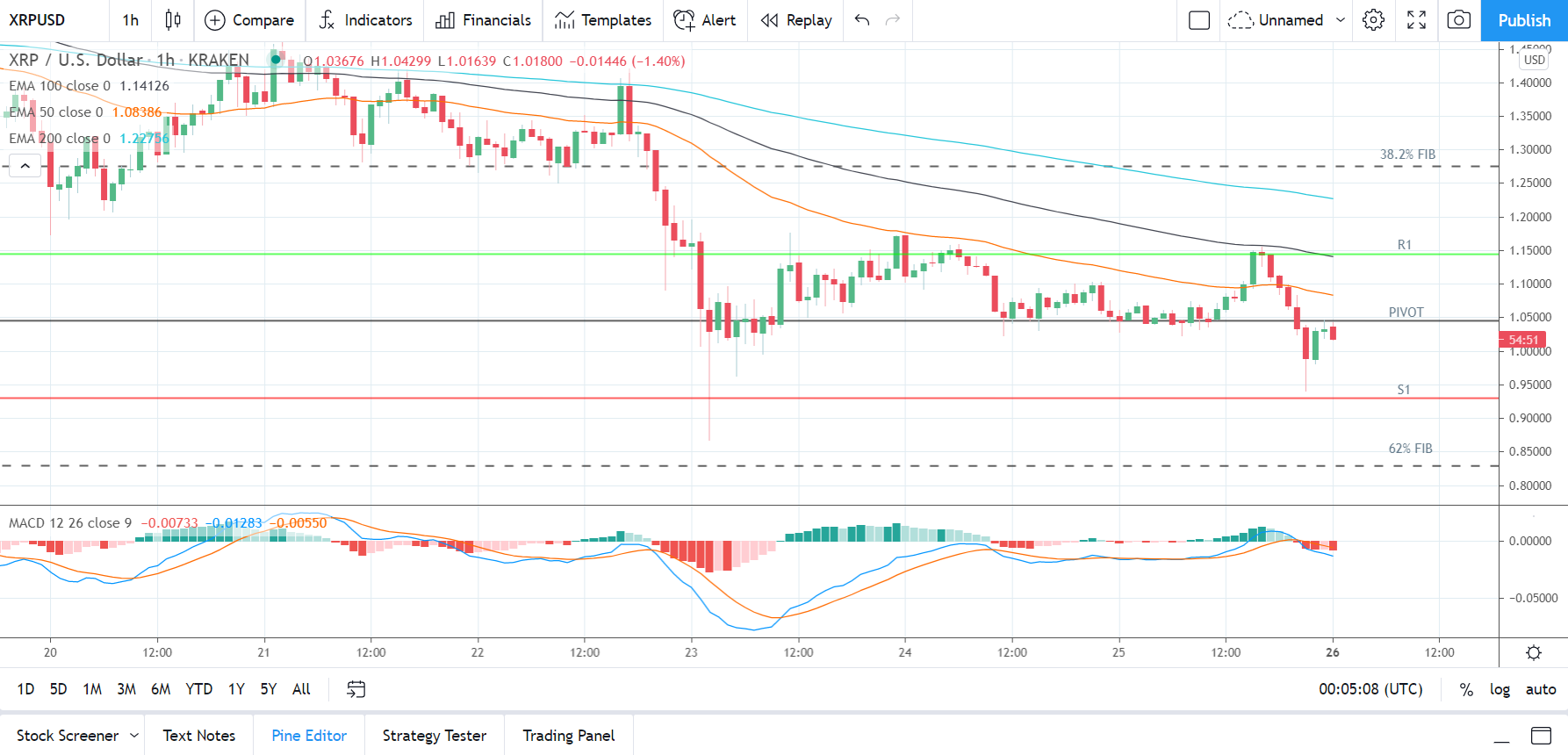
Task: Expand the Stock Screener dropdown arrow
Action: pyautogui.click(x=134, y=736)
